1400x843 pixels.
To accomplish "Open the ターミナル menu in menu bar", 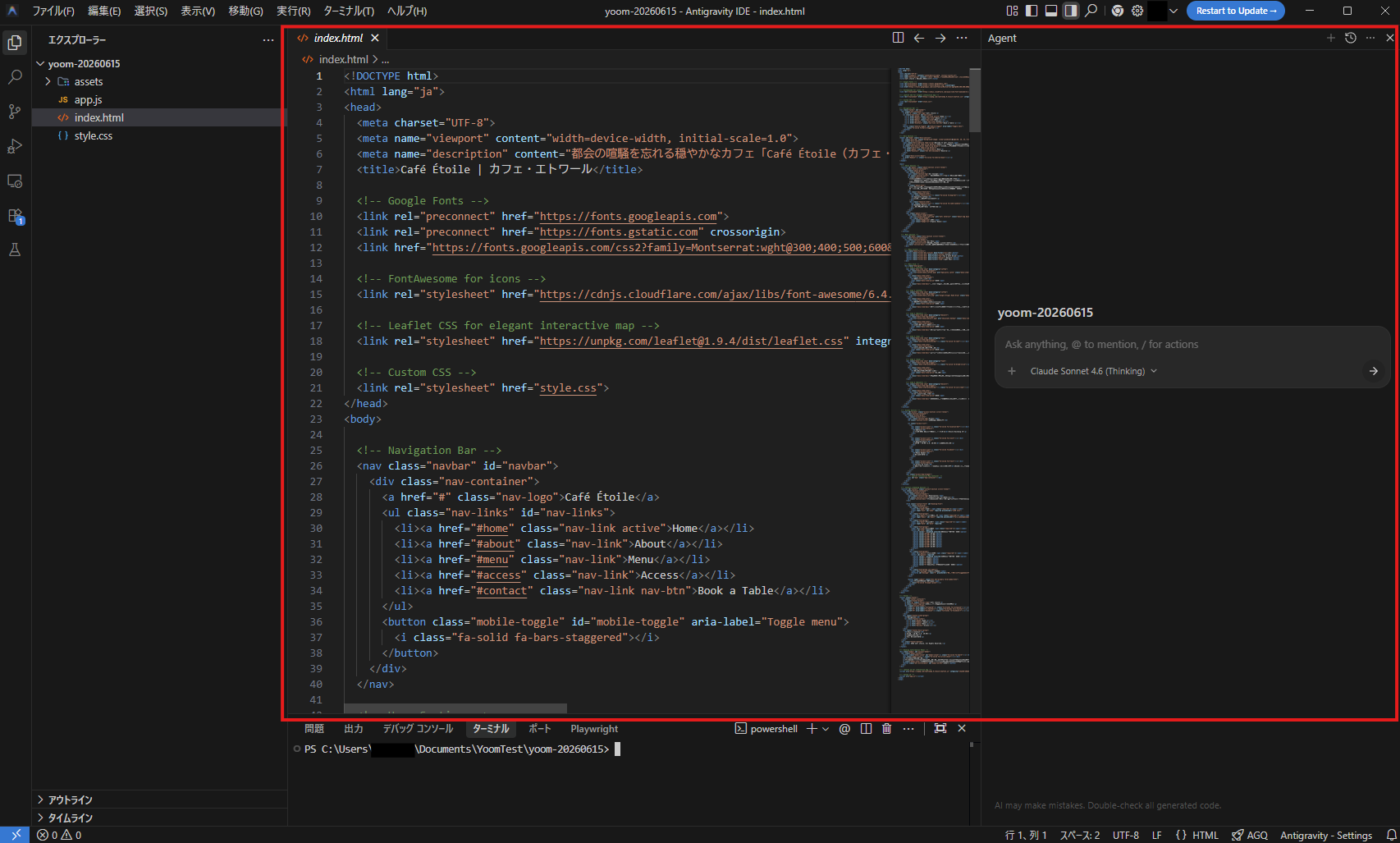I will pyautogui.click(x=349, y=11).
